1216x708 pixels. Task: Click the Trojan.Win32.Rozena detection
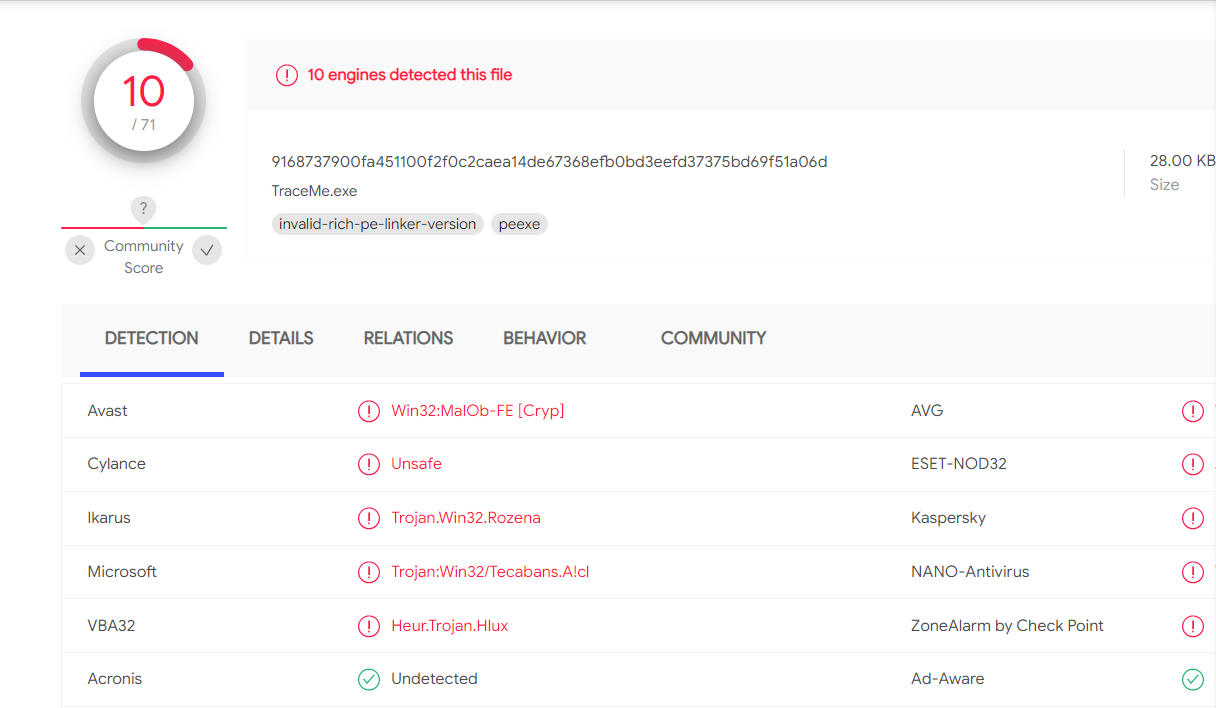click(x=466, y=518)
